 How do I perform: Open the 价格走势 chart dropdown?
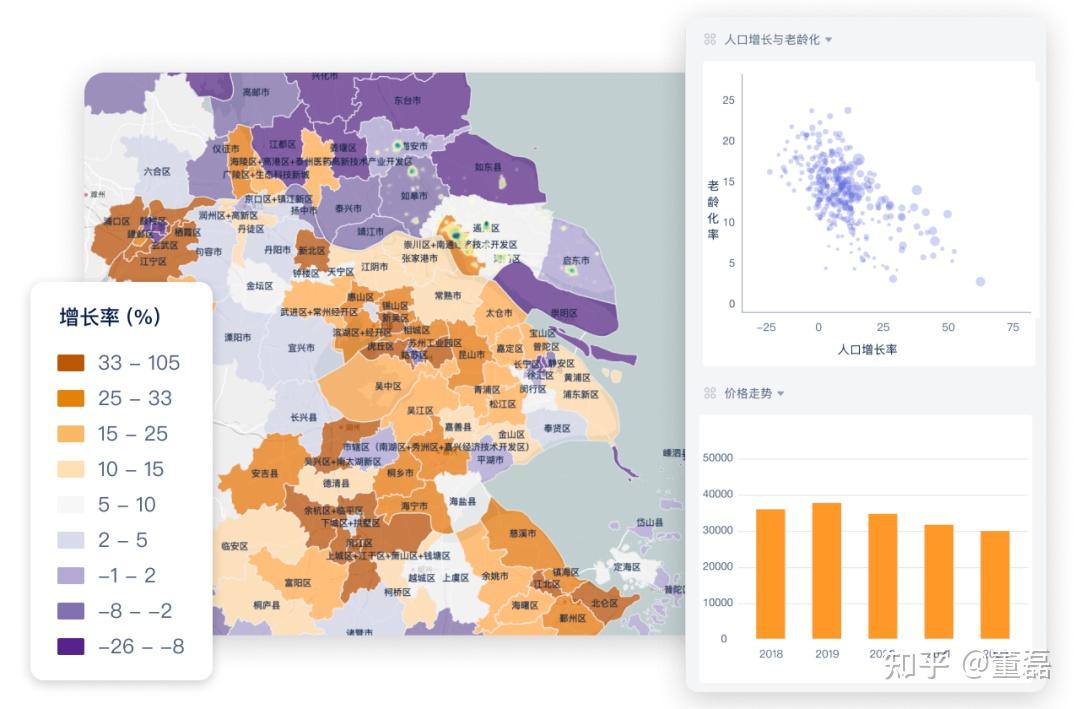(779, 392)
